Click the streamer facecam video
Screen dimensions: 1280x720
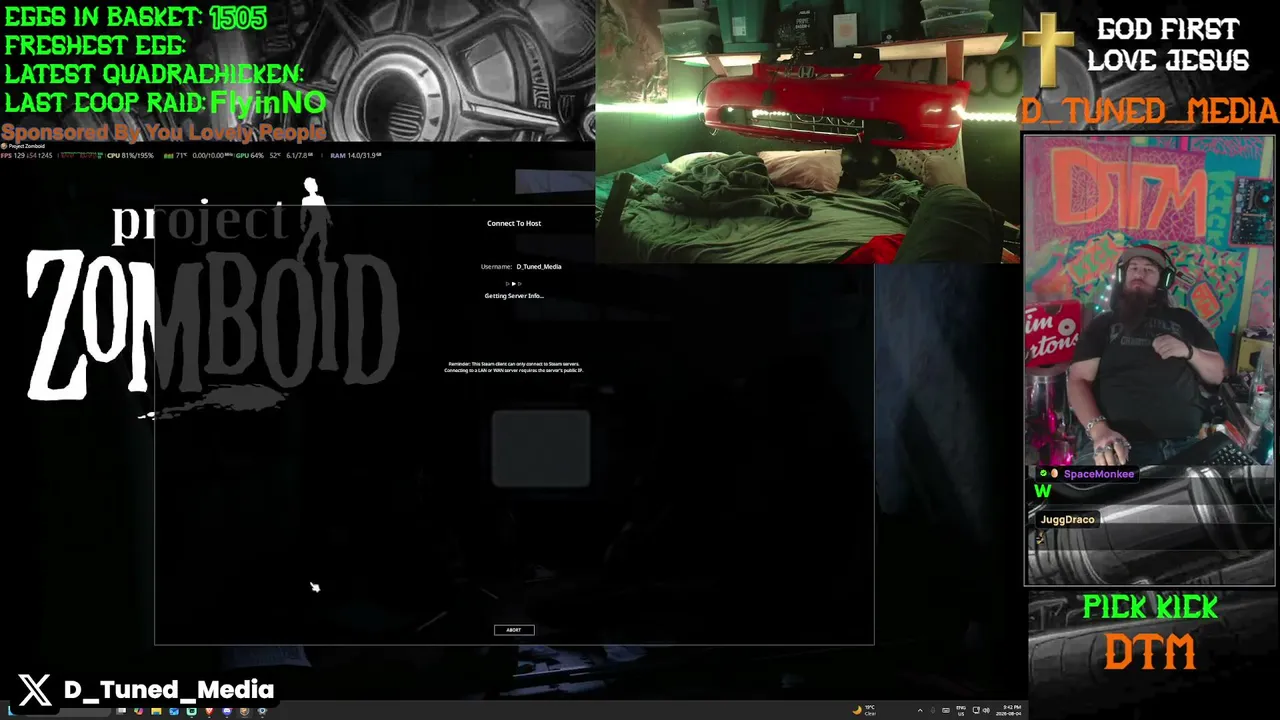pos(1149,300)
